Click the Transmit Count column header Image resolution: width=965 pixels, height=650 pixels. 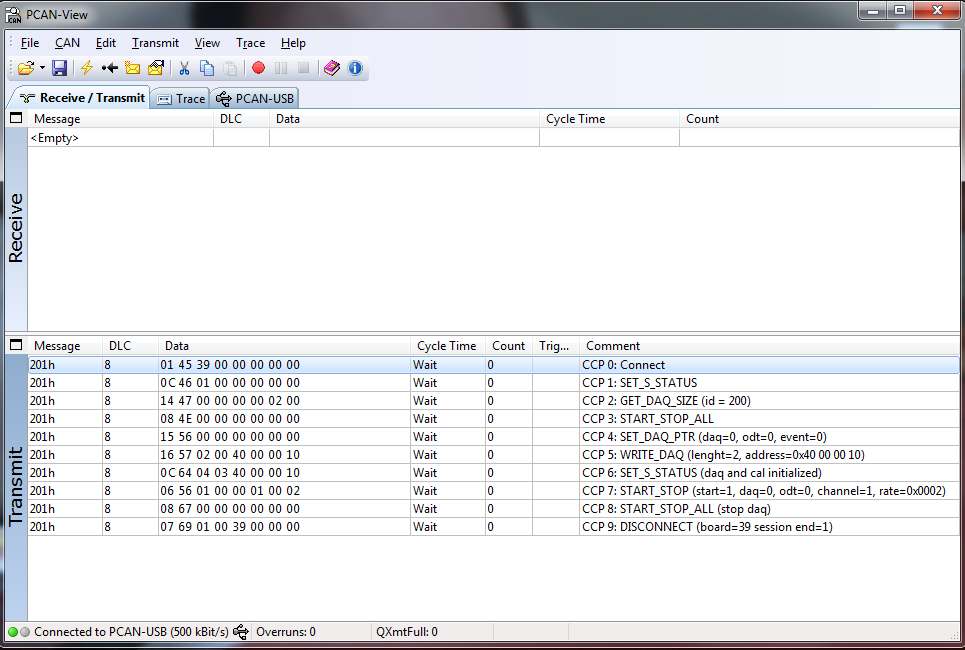click(509, 346)
